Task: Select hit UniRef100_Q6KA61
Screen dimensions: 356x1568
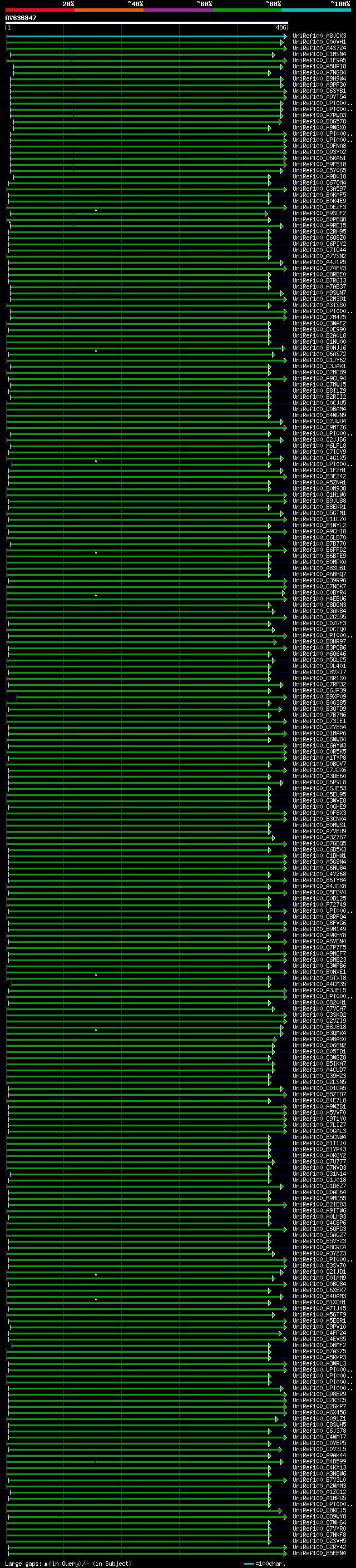Action: click(319, 159)
